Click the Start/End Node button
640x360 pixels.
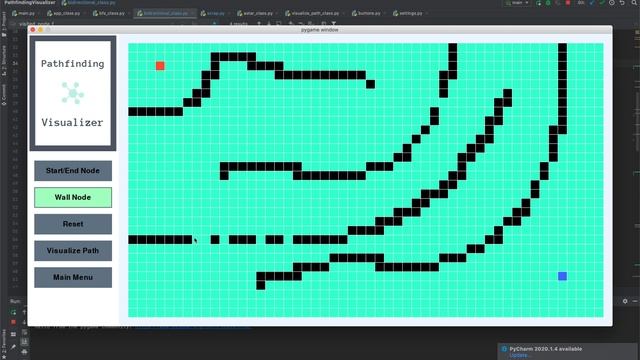[73, 171]
